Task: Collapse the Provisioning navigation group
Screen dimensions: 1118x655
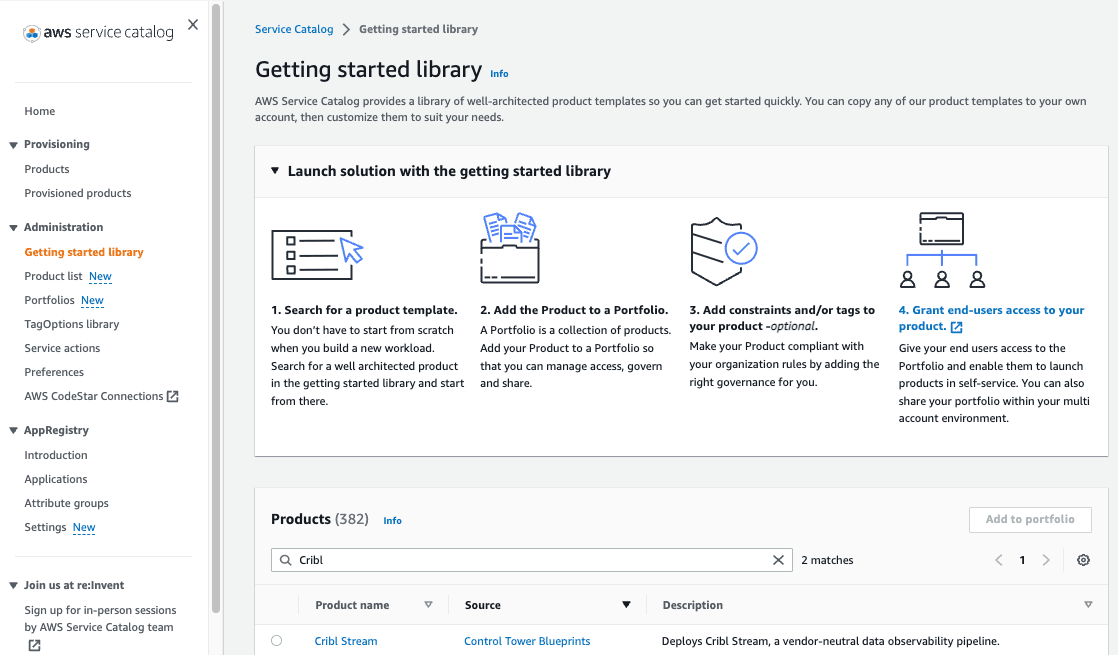Action: pyautogui.click(x=13, y=144)
